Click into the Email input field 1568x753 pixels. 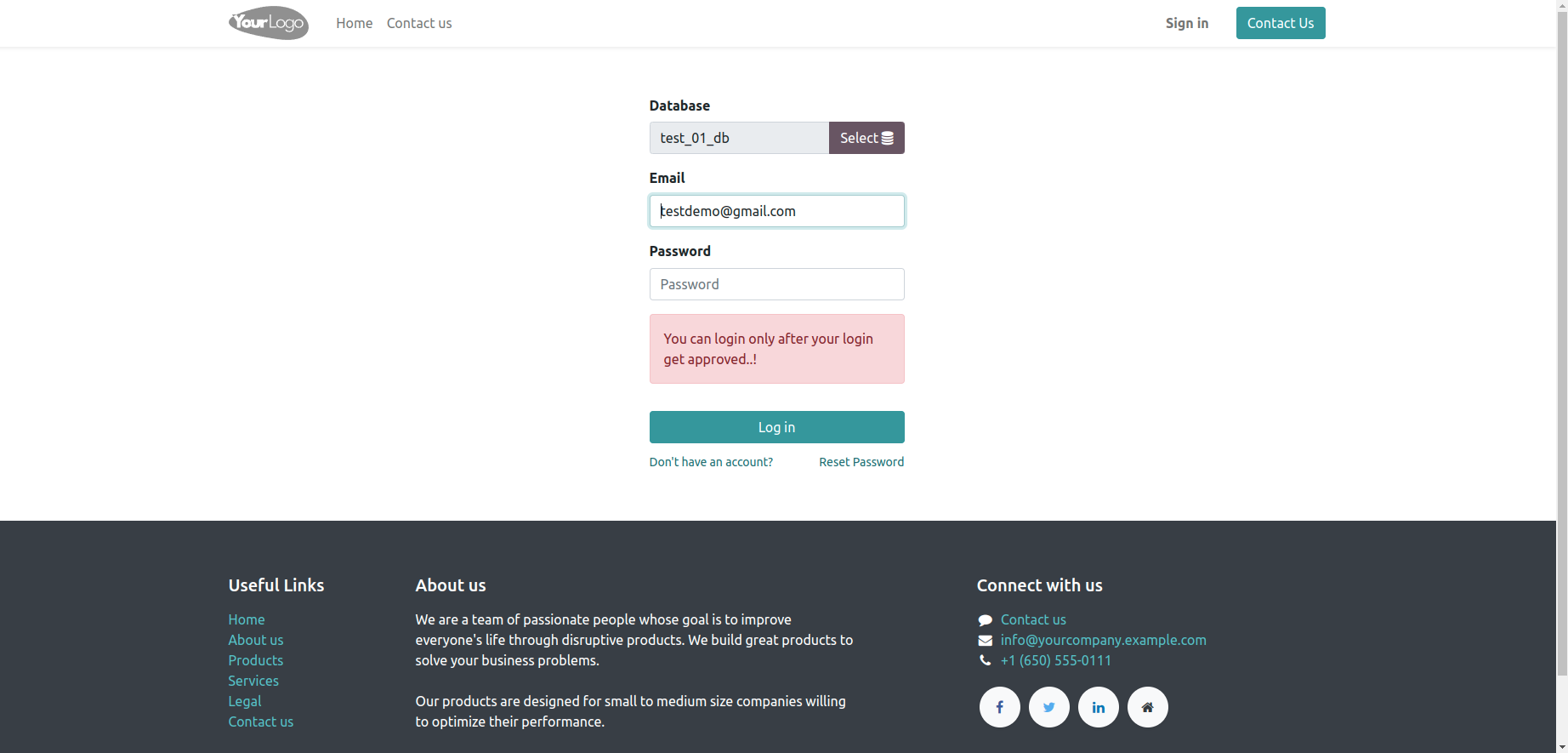(776, 211)
